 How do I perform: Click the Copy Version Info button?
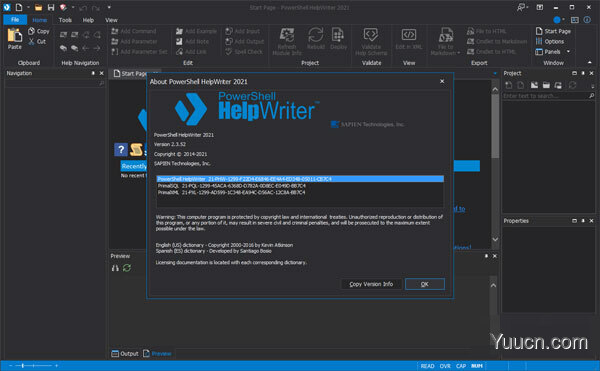tap(371, 284)
